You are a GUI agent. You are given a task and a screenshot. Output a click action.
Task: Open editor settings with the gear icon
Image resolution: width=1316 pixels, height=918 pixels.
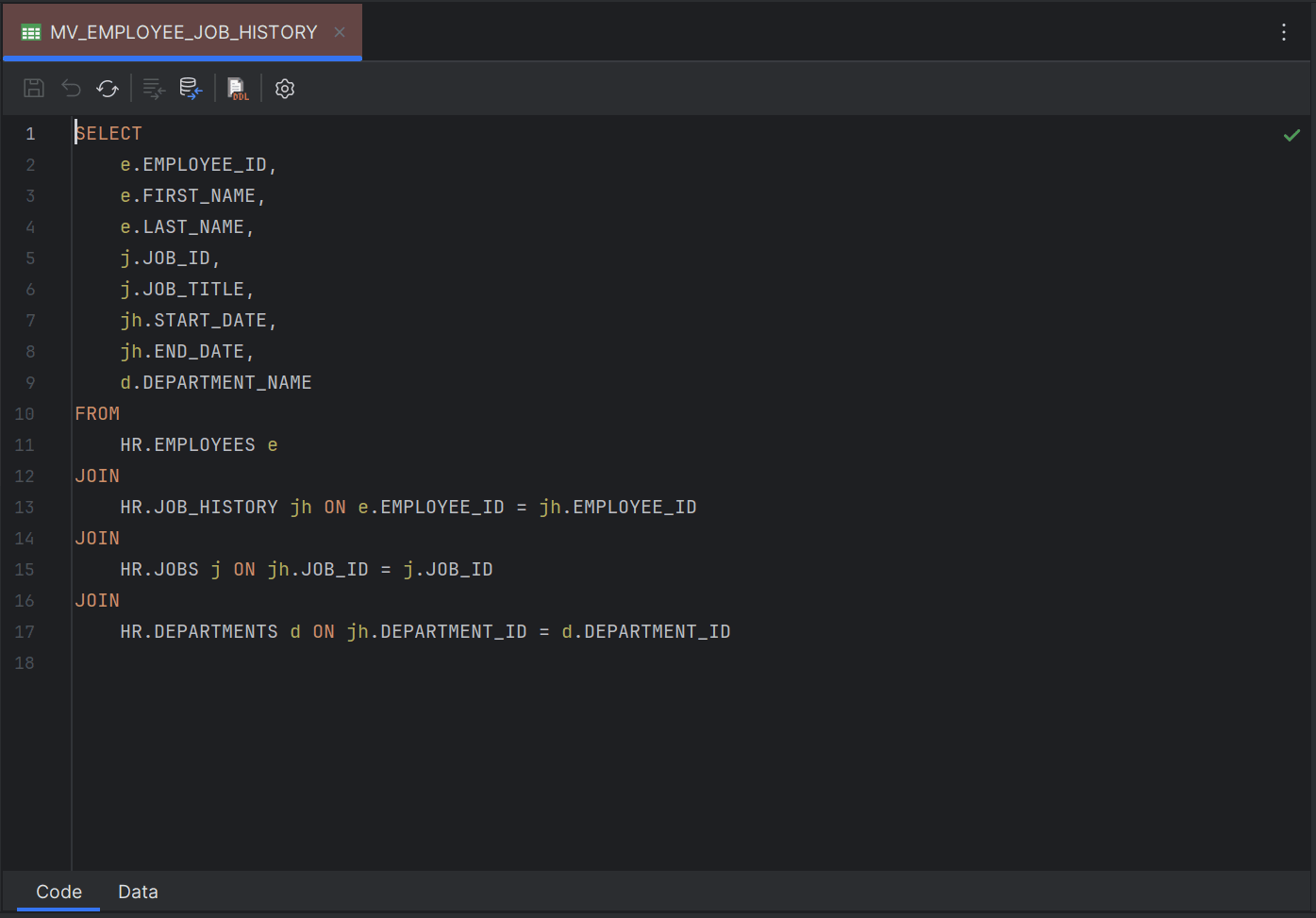click(x=284, y=88)
